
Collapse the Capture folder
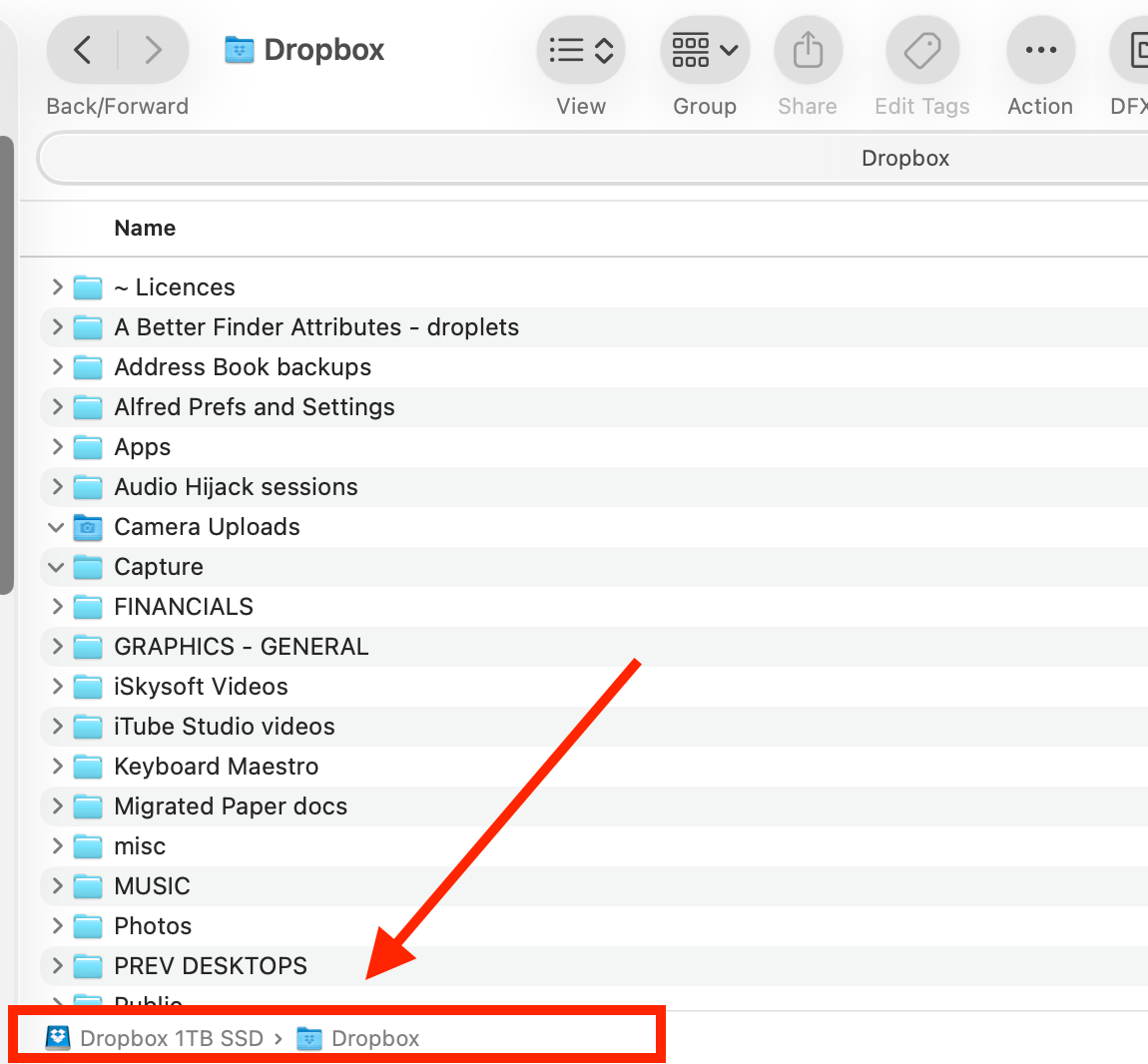pos(56,566)
